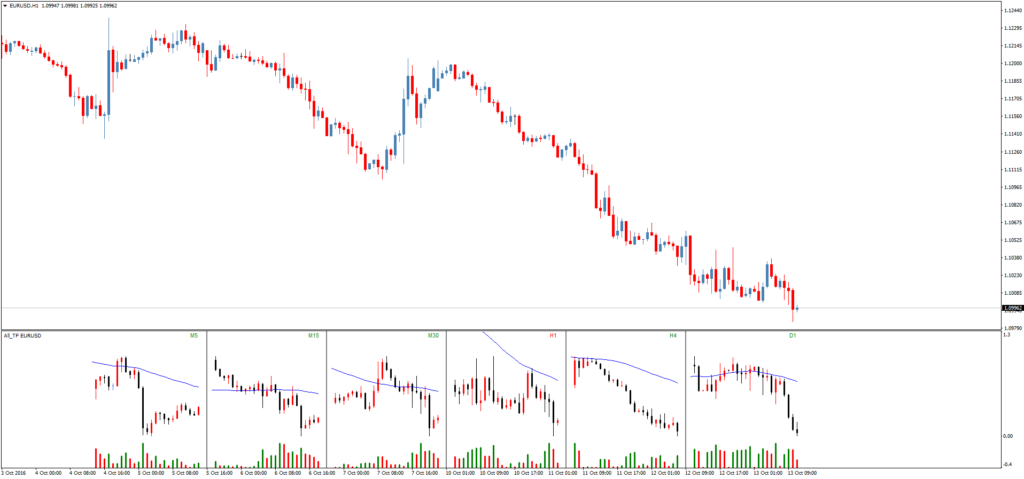Select the M30 timeframe label in indicator
Screen dimensions: 1024x479
click(x=434, y=336)
